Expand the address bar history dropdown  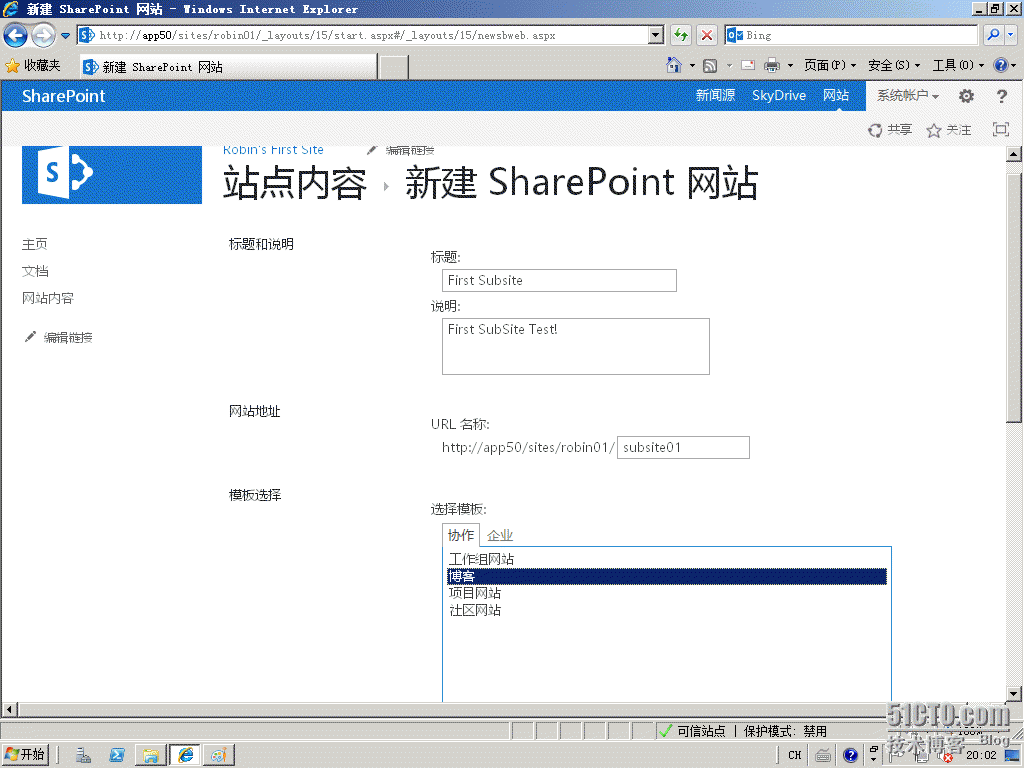(656, 35)
